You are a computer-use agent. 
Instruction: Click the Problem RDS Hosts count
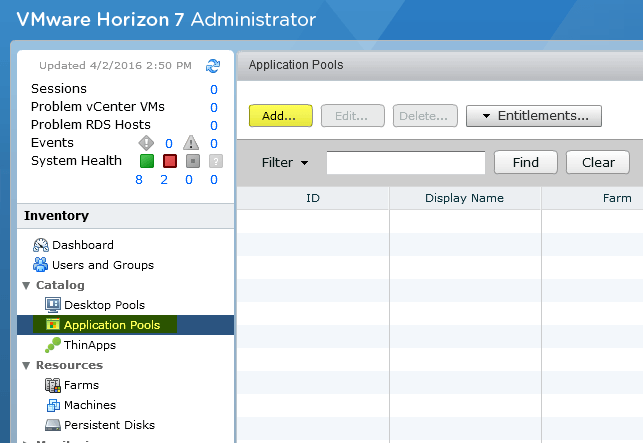[x=214, y=126]
